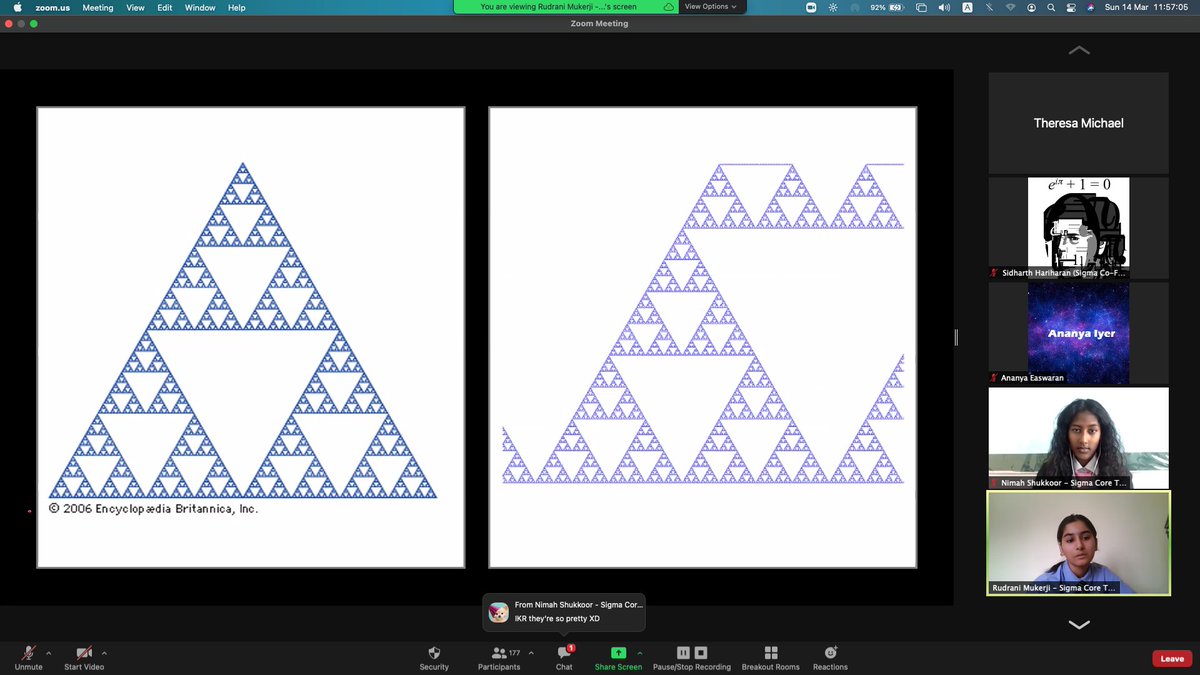The image size is (1200, 675).
Task: Pause the meeting recording
Action: tap(683, 652)
